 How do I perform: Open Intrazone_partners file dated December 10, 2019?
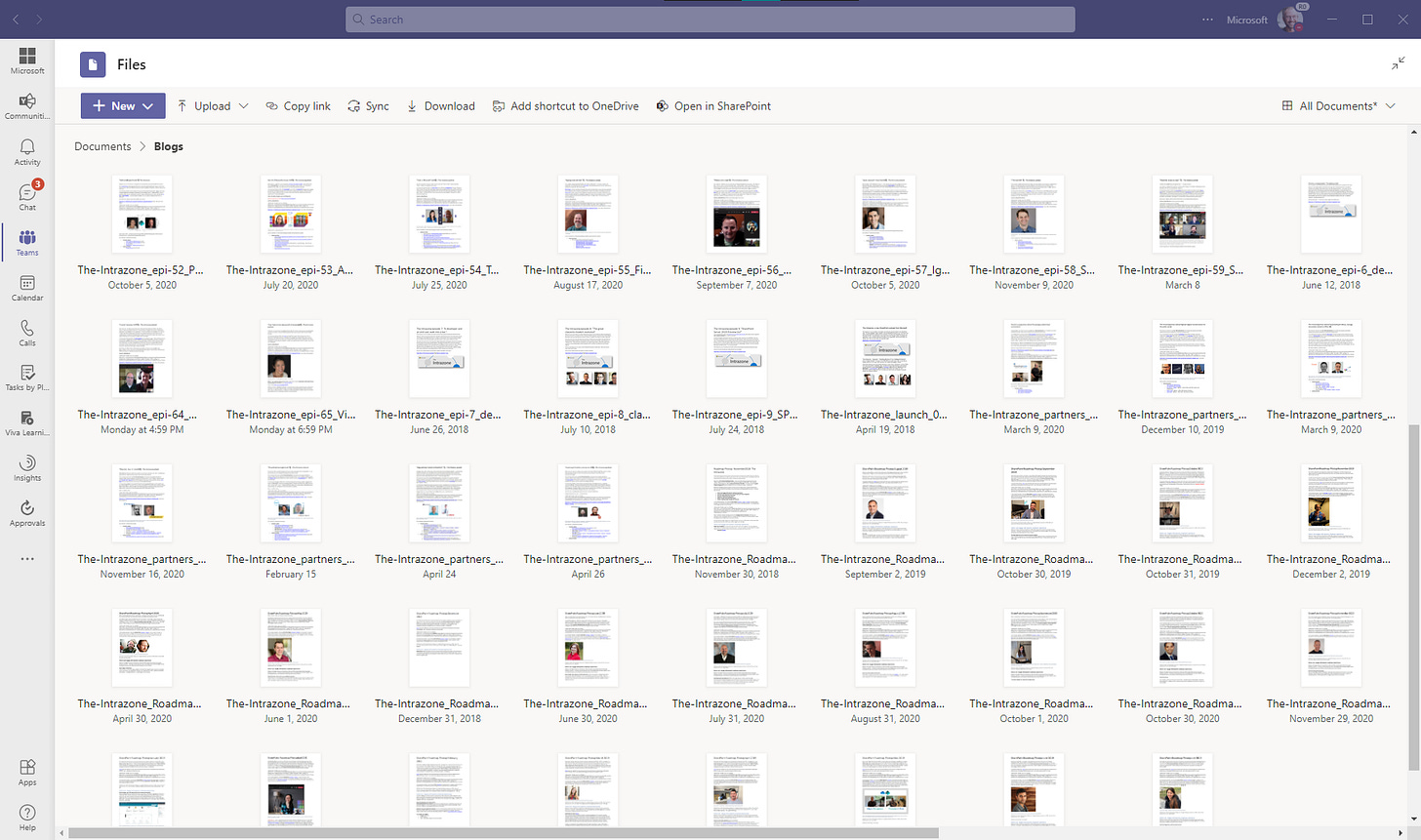(x=1183, y=359)
